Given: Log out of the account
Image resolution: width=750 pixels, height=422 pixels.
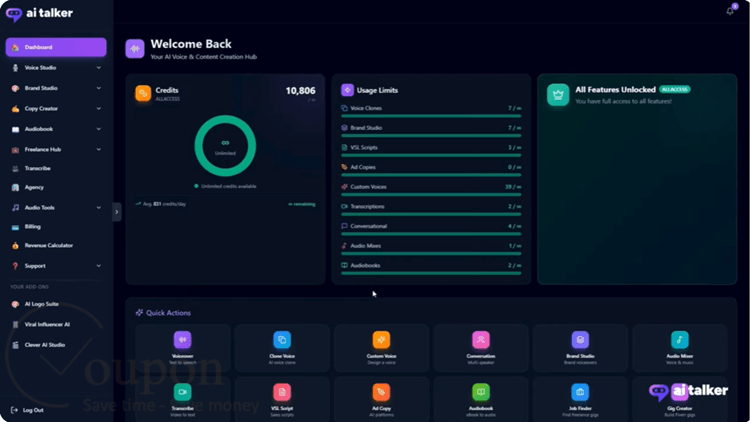Looking at the screenshot, I should tap(27, 410).
